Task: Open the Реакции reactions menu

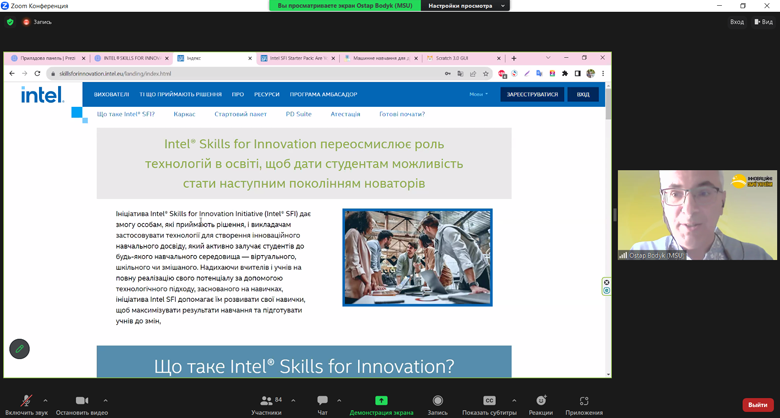Action: click(x=541, y=401)
